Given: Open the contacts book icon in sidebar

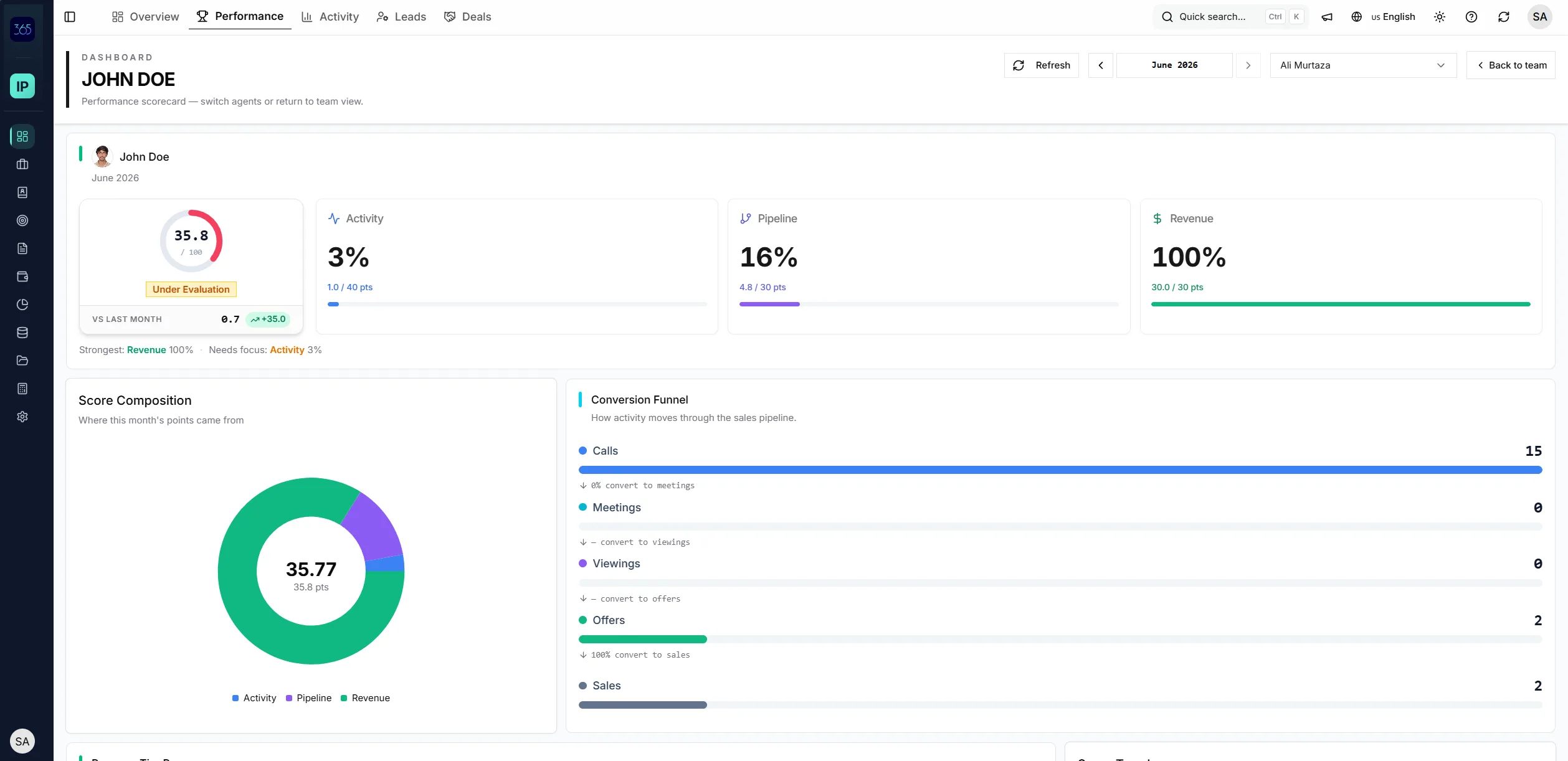Looking at the screenshot, I should [x=22, y=192].
